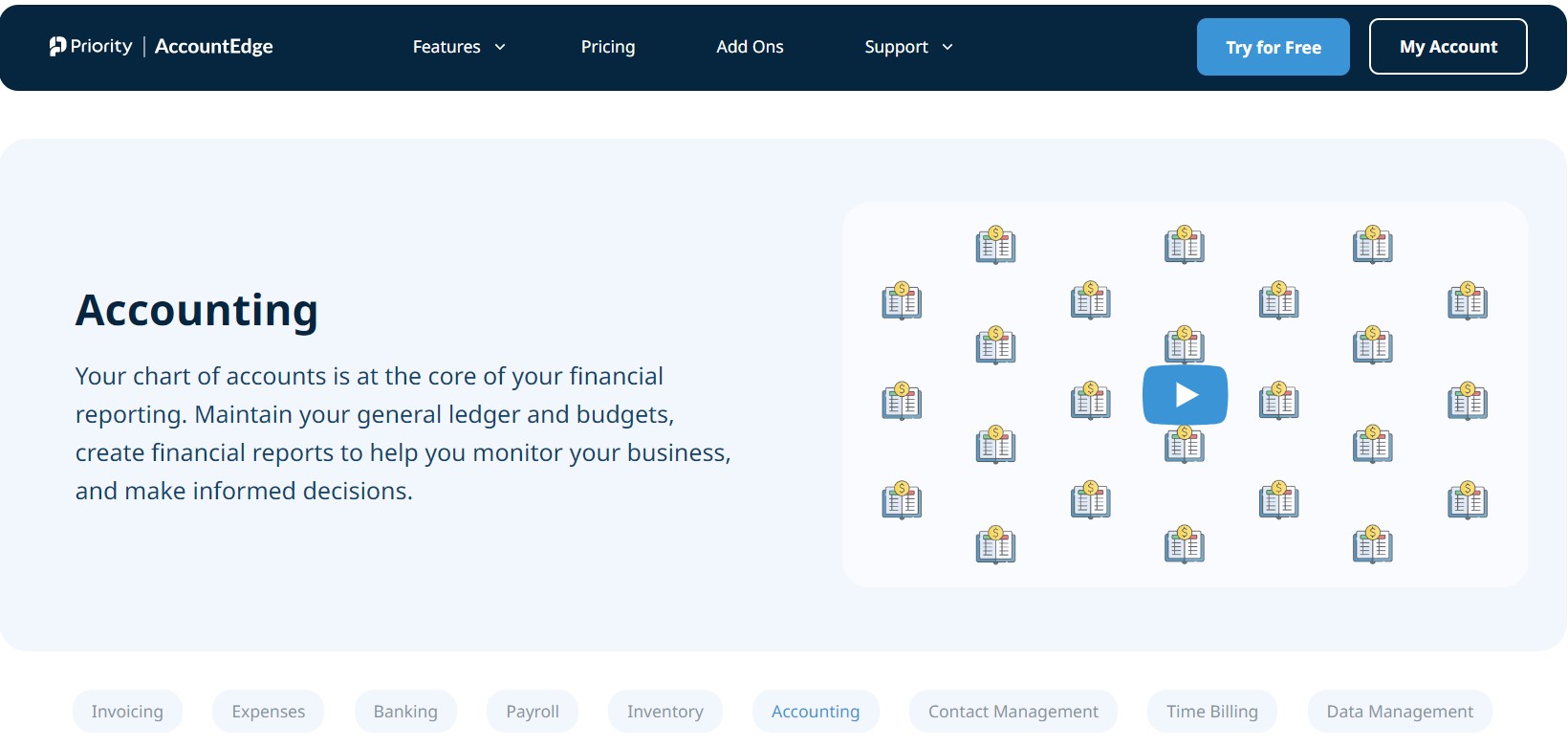The image size is (1568, 748).
Task: Open the Add Ons page
Action: coord(750,47)
